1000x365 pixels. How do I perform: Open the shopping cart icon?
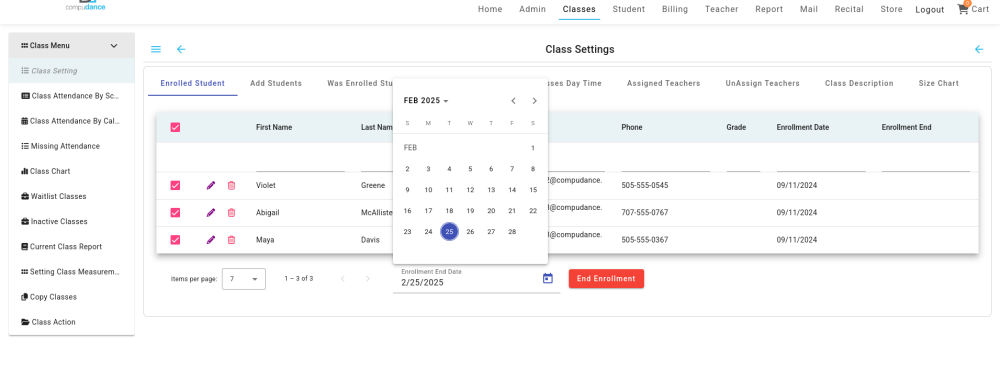(x=962, y=9)
